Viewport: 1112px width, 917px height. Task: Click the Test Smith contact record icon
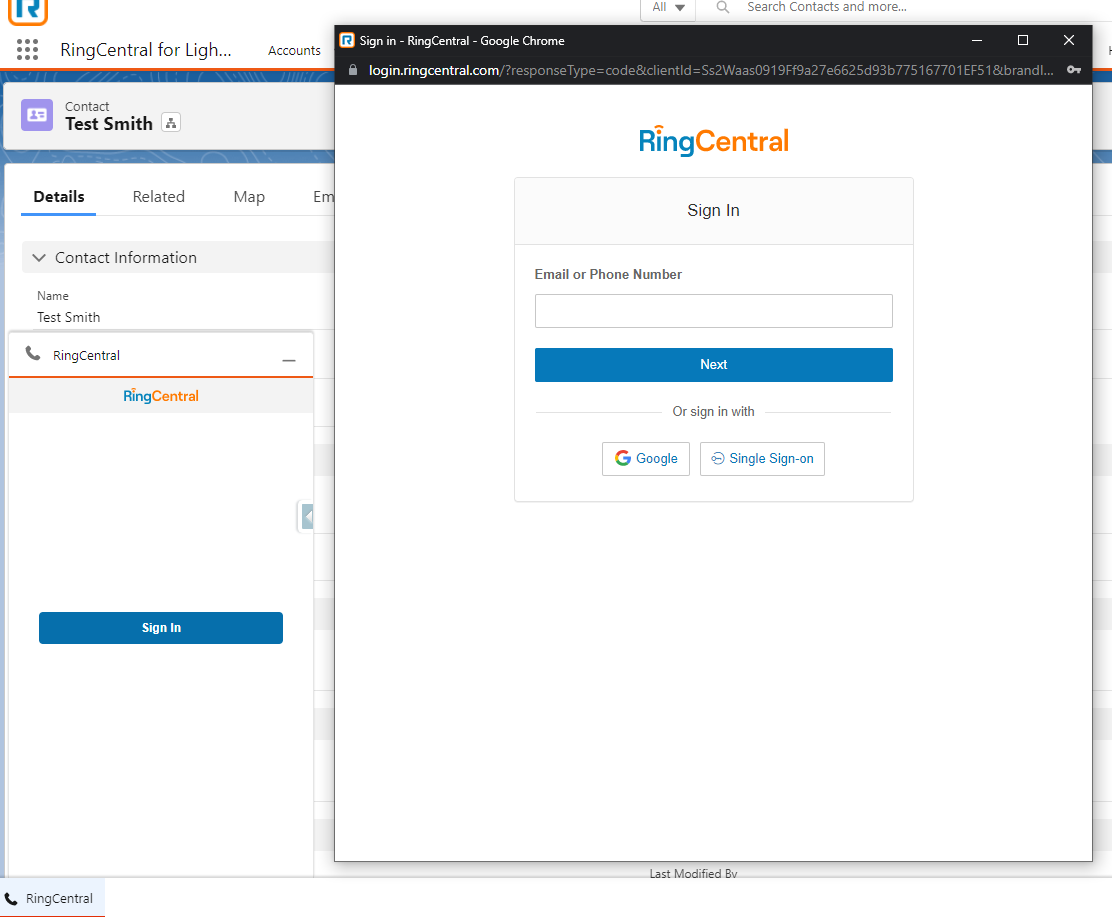tap(37, 115)
